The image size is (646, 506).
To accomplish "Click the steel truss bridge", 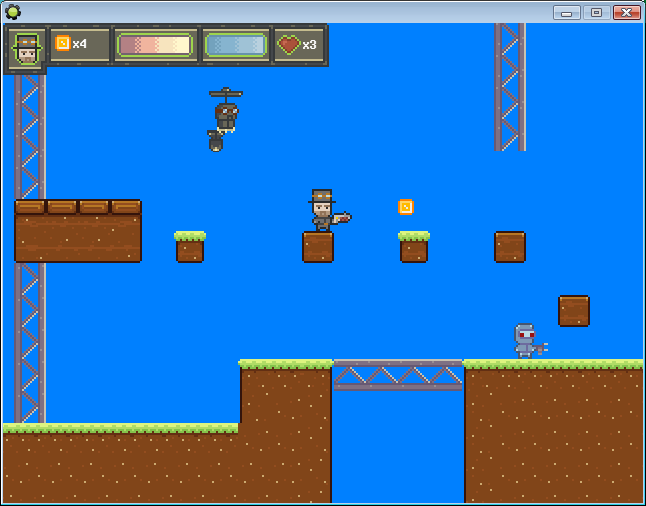I will pos(398,374).
